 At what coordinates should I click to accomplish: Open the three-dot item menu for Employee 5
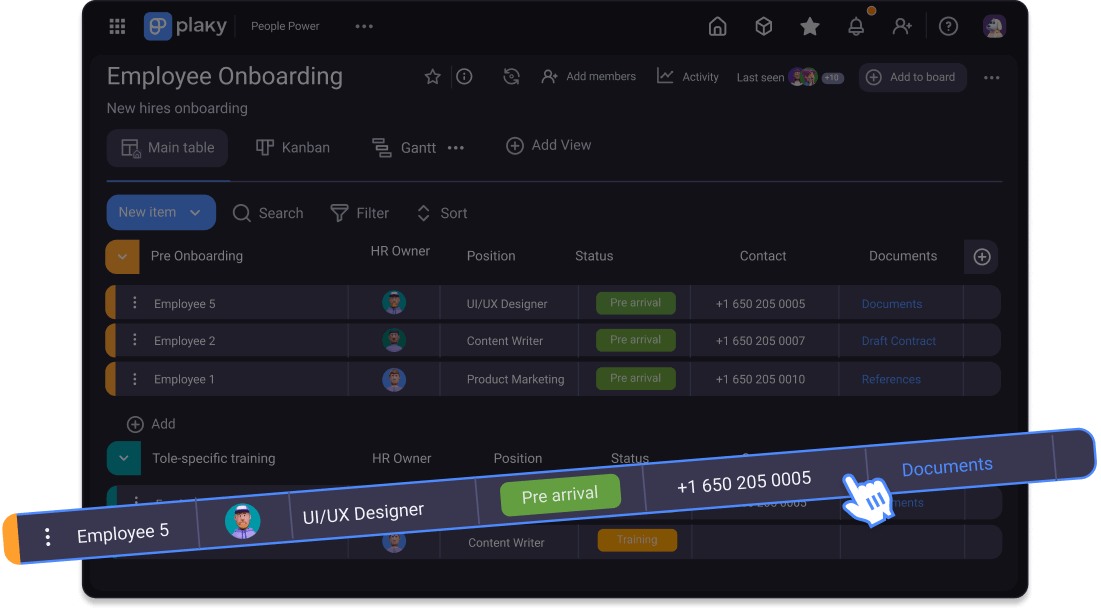click(x=134, y=302)
